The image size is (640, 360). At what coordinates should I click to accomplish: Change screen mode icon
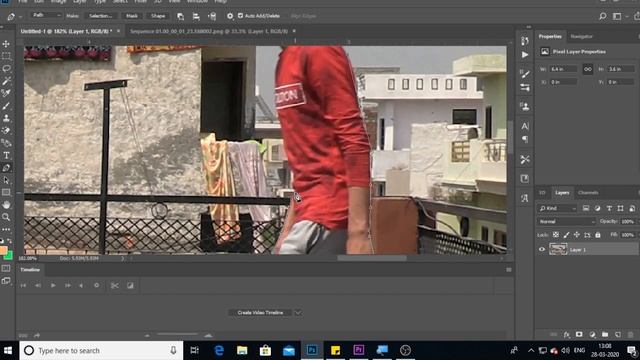pos(6,281)
